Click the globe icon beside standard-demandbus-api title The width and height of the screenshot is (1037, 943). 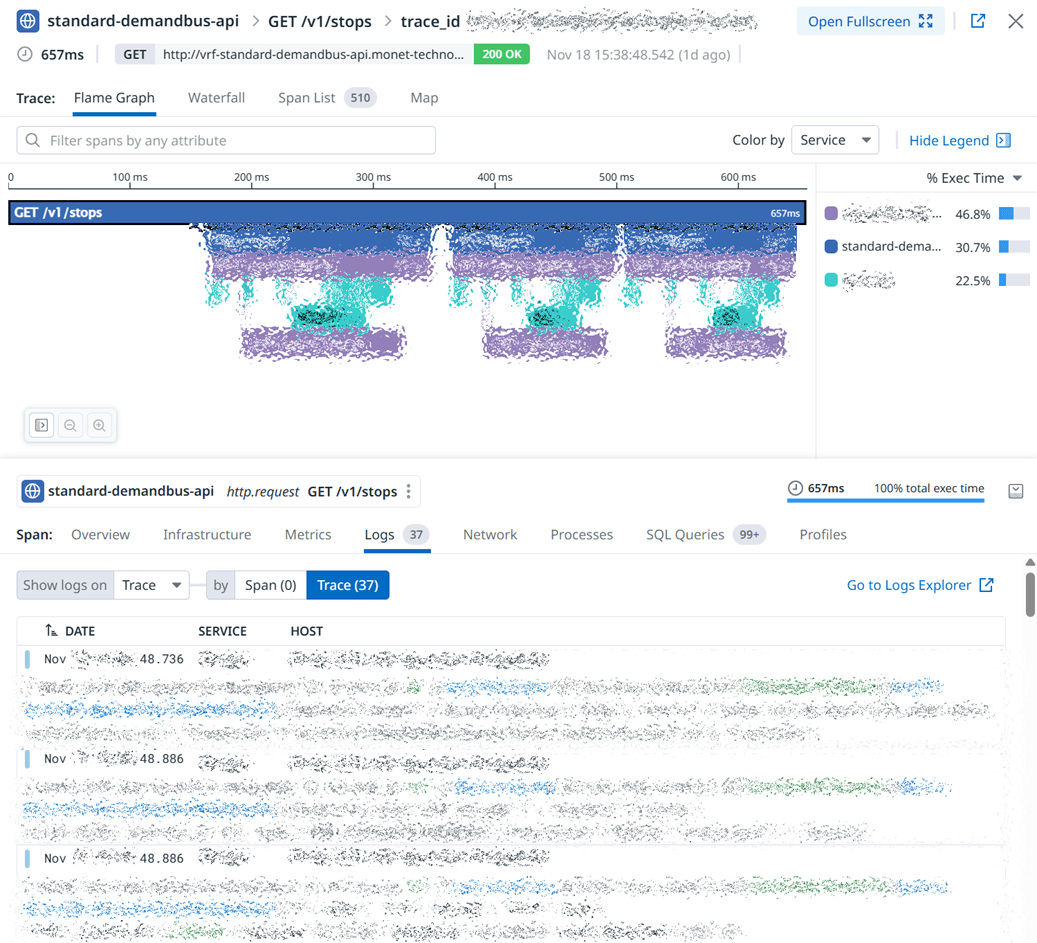click(28, 21)
